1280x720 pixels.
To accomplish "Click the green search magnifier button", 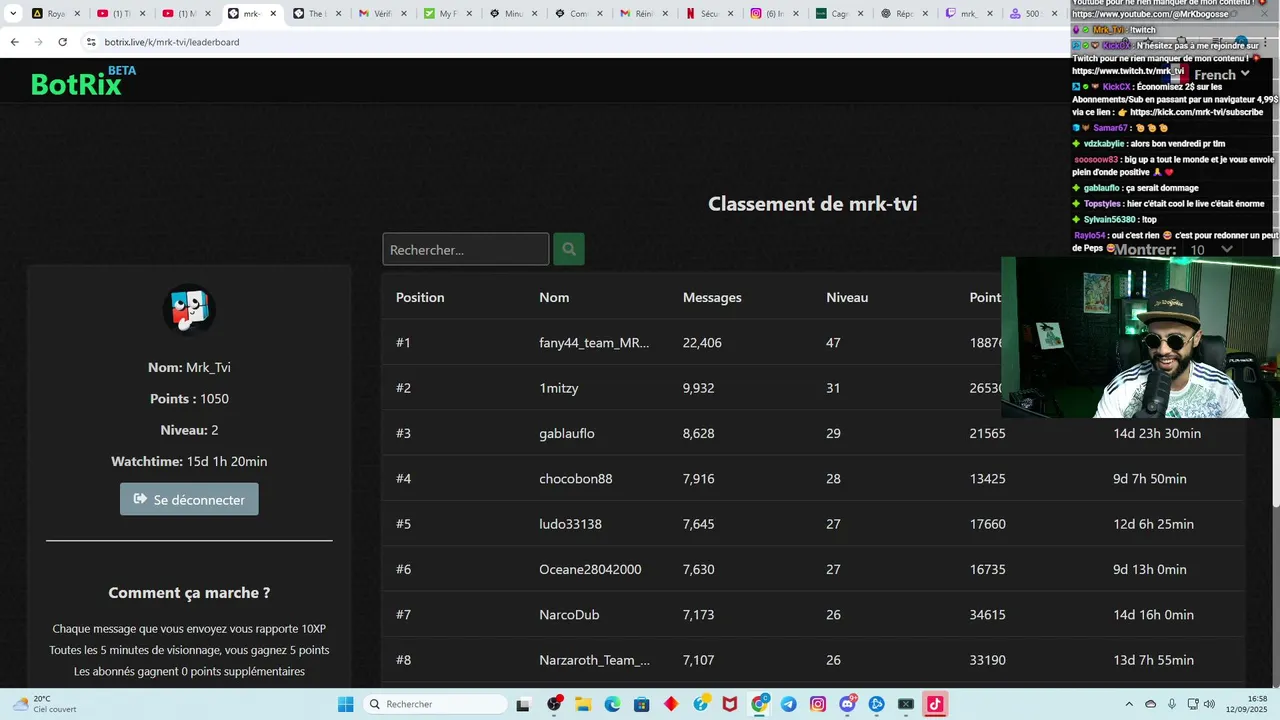I will [x=569, y=249].
